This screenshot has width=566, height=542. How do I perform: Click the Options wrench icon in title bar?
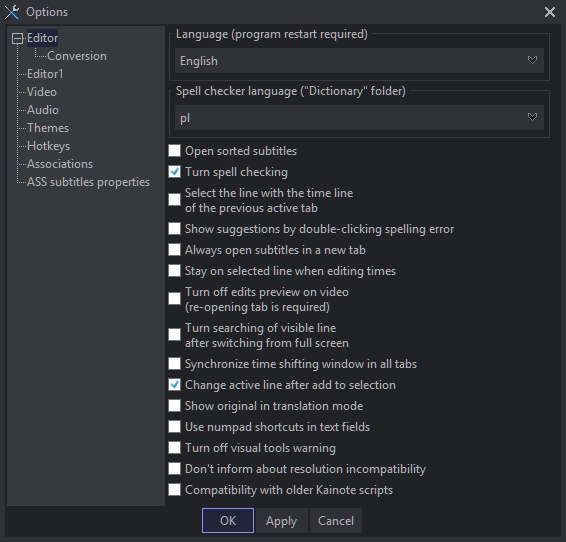pyautogui.click(x=12, y=12)
